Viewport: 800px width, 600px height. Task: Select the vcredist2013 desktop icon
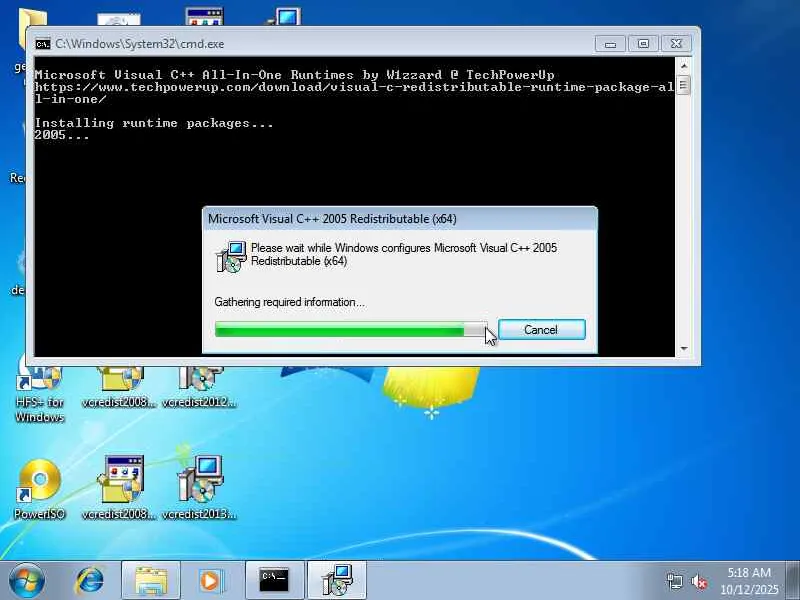coord(199,487)
